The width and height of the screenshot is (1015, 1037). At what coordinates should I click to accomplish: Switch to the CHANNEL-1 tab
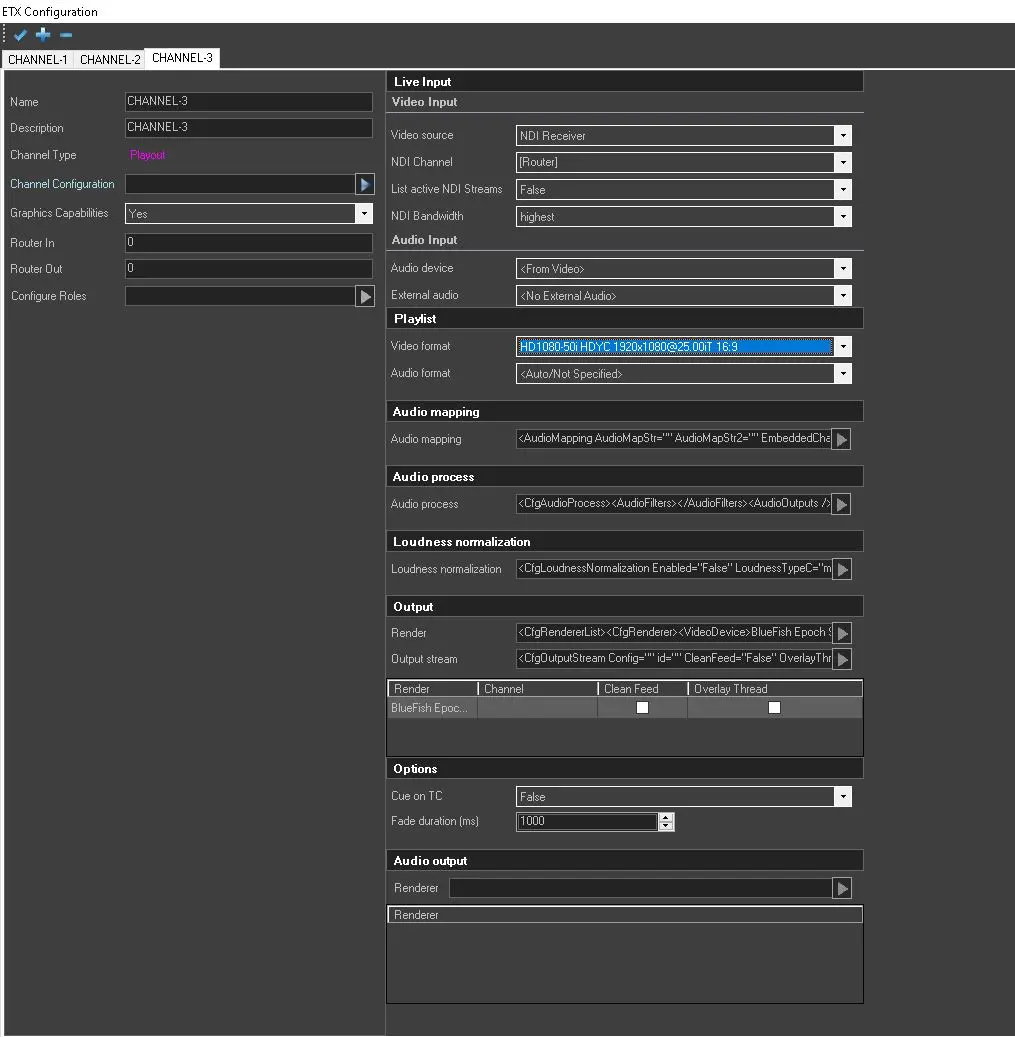click(38, 60)
